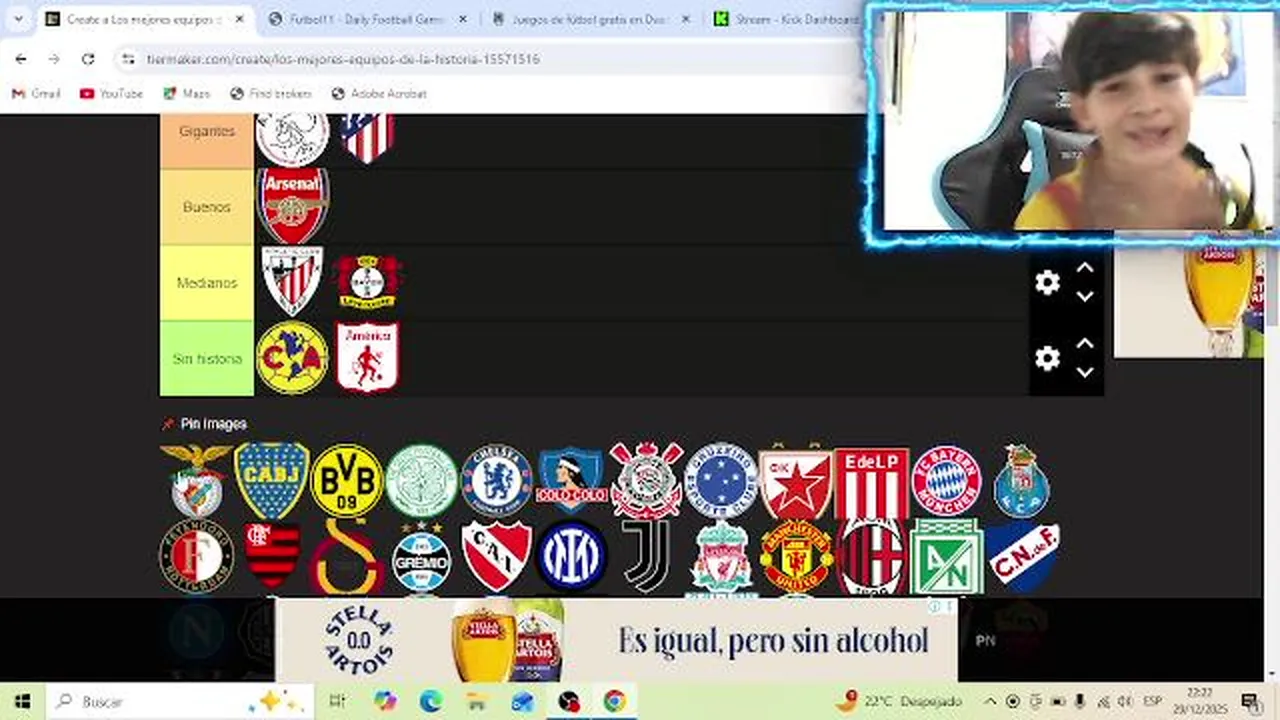The width and height of the screenshot is (1280, 720).
Task: Click the Arsenal logo in the Buenos tier
Action: [x=292, y=206]
